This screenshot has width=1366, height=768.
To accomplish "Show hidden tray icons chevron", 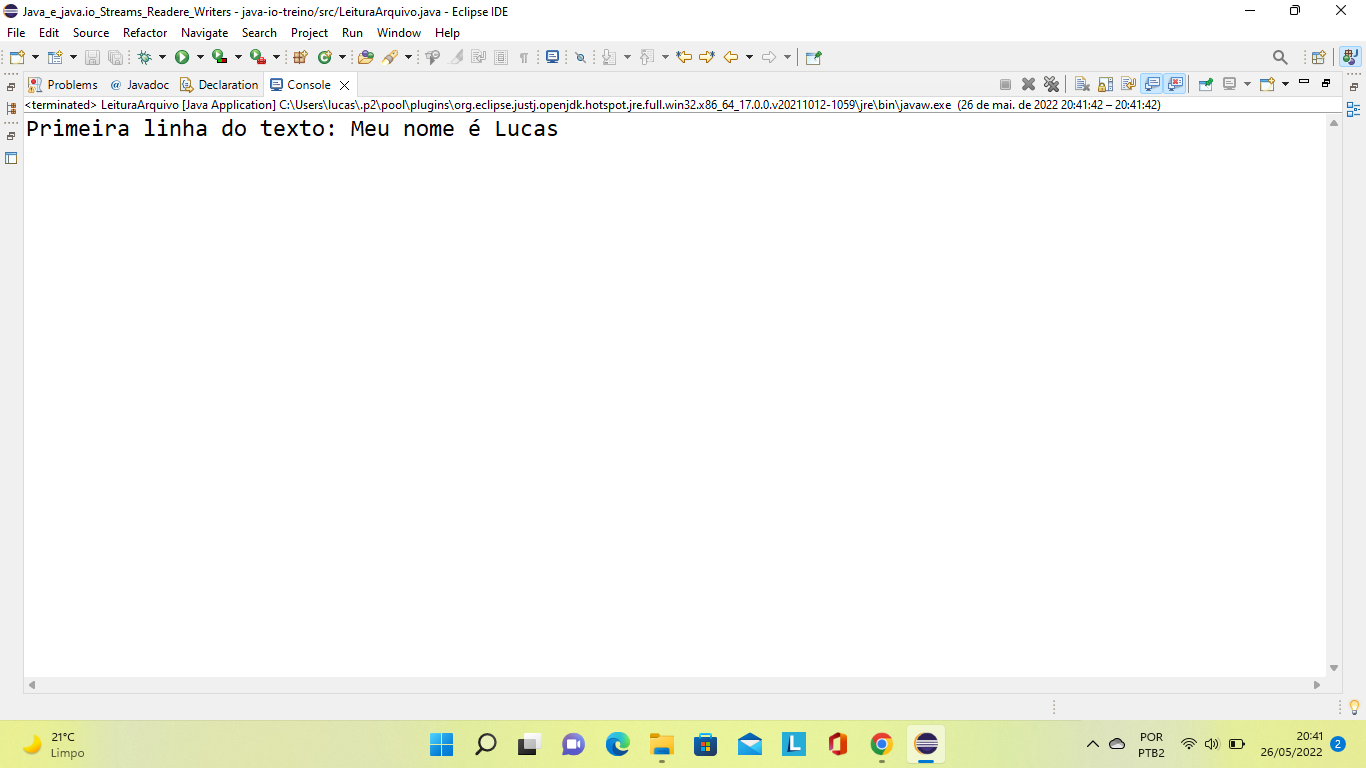I will (1092, 744).
